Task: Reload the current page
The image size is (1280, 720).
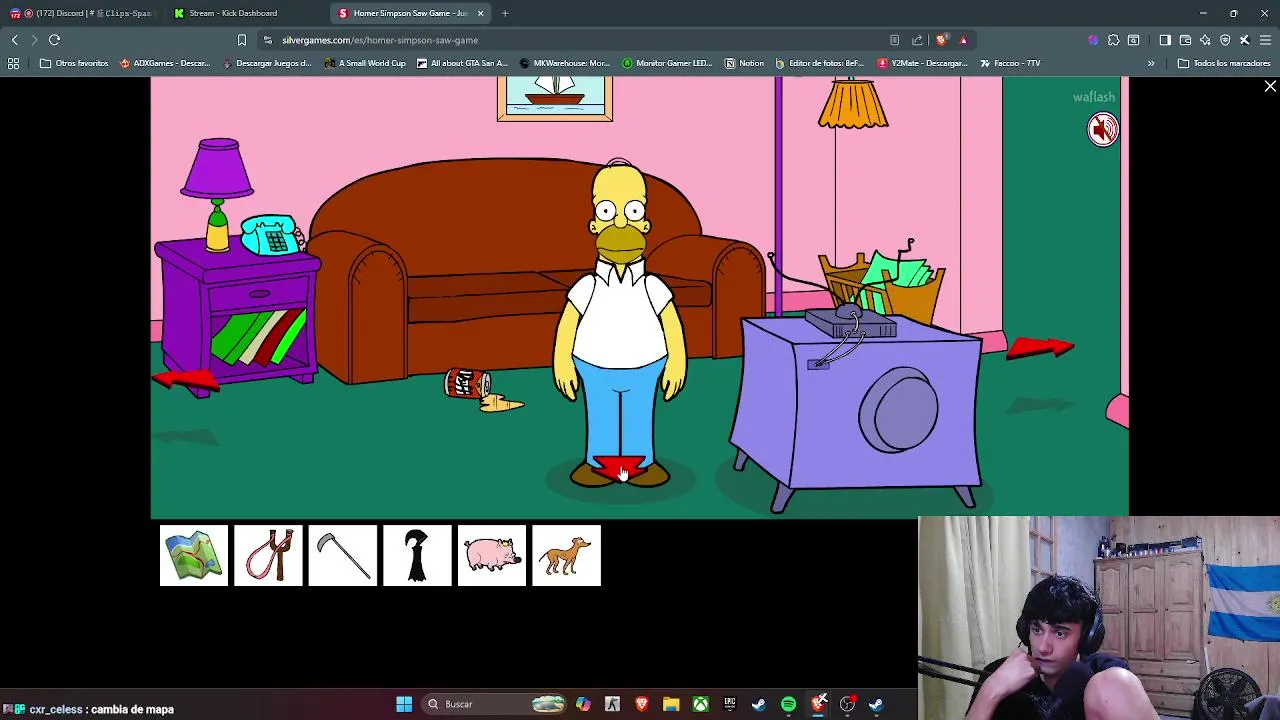Action: click(x=55, y=40)
